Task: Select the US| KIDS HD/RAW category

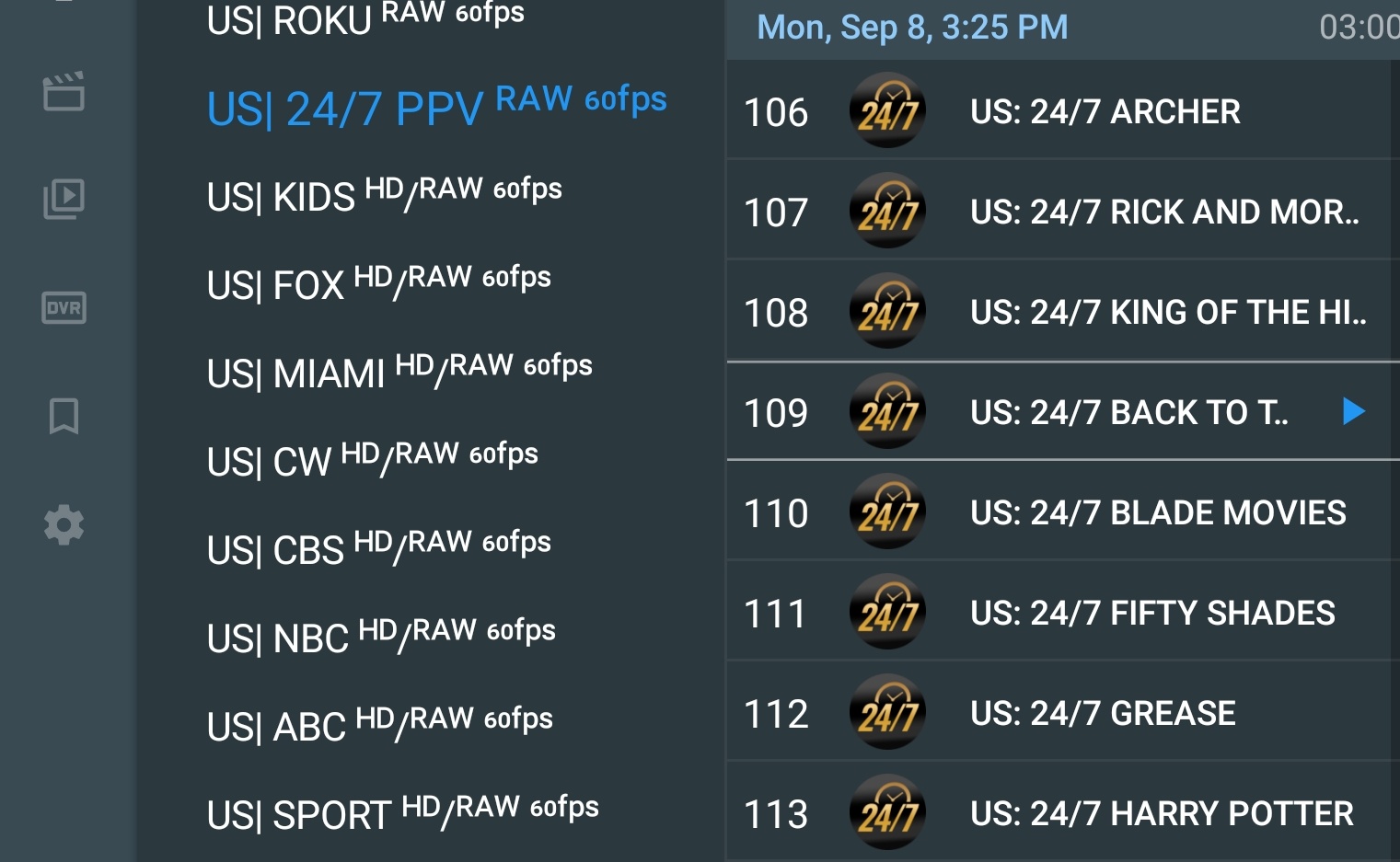Action: (x=384, y=194)
